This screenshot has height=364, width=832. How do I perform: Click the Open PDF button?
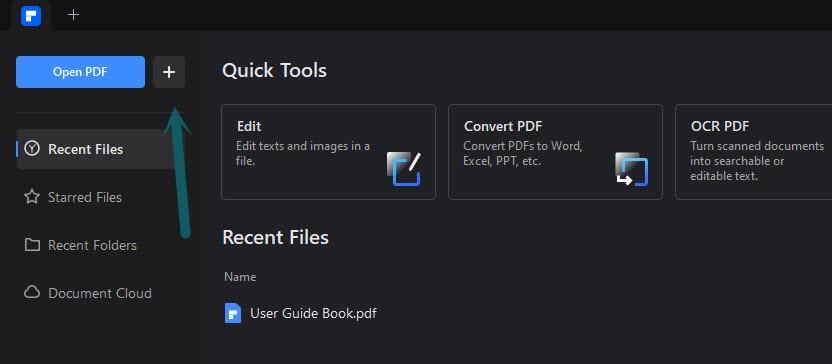click(x=80, y=72)
